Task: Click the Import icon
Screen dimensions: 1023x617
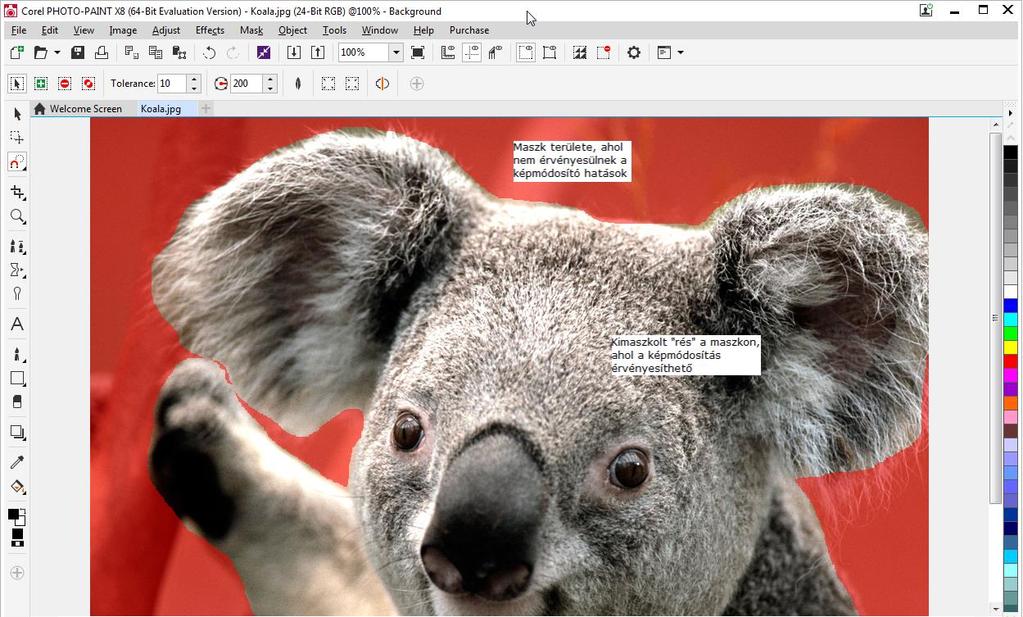Action: 294,52
